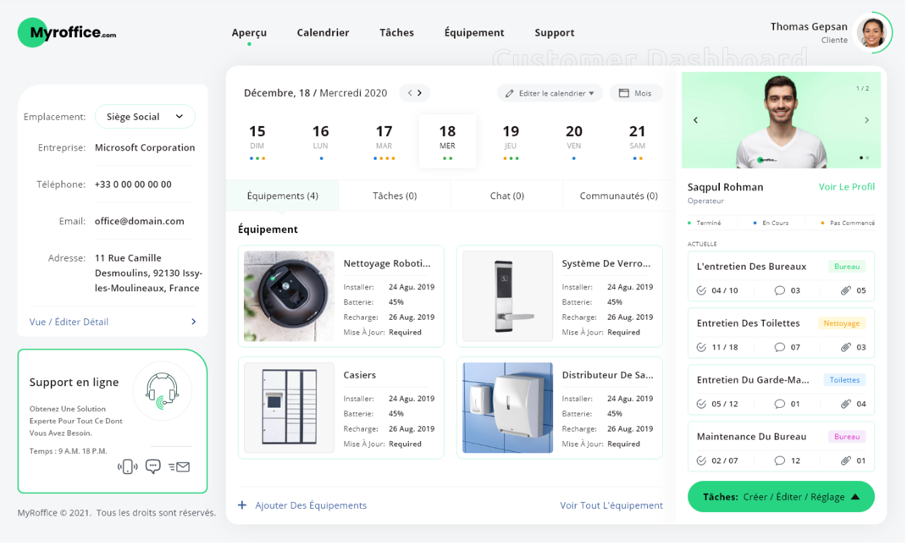Select day 17 MAR in calendar
Image resolution: width=908 pixels, height=546 pixels.
[x=384, y=142]
